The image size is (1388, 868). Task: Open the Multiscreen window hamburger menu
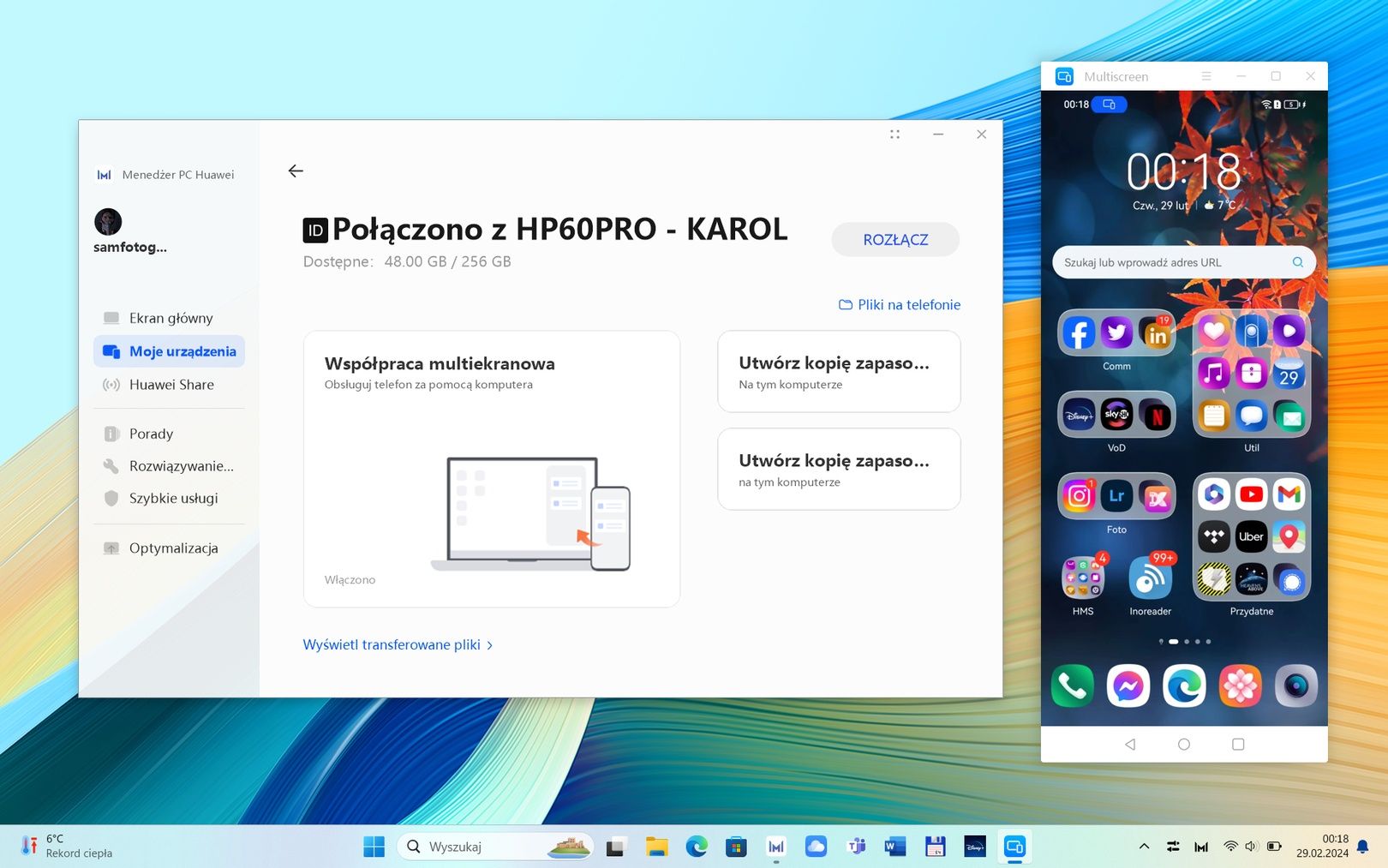point(1206,76)
